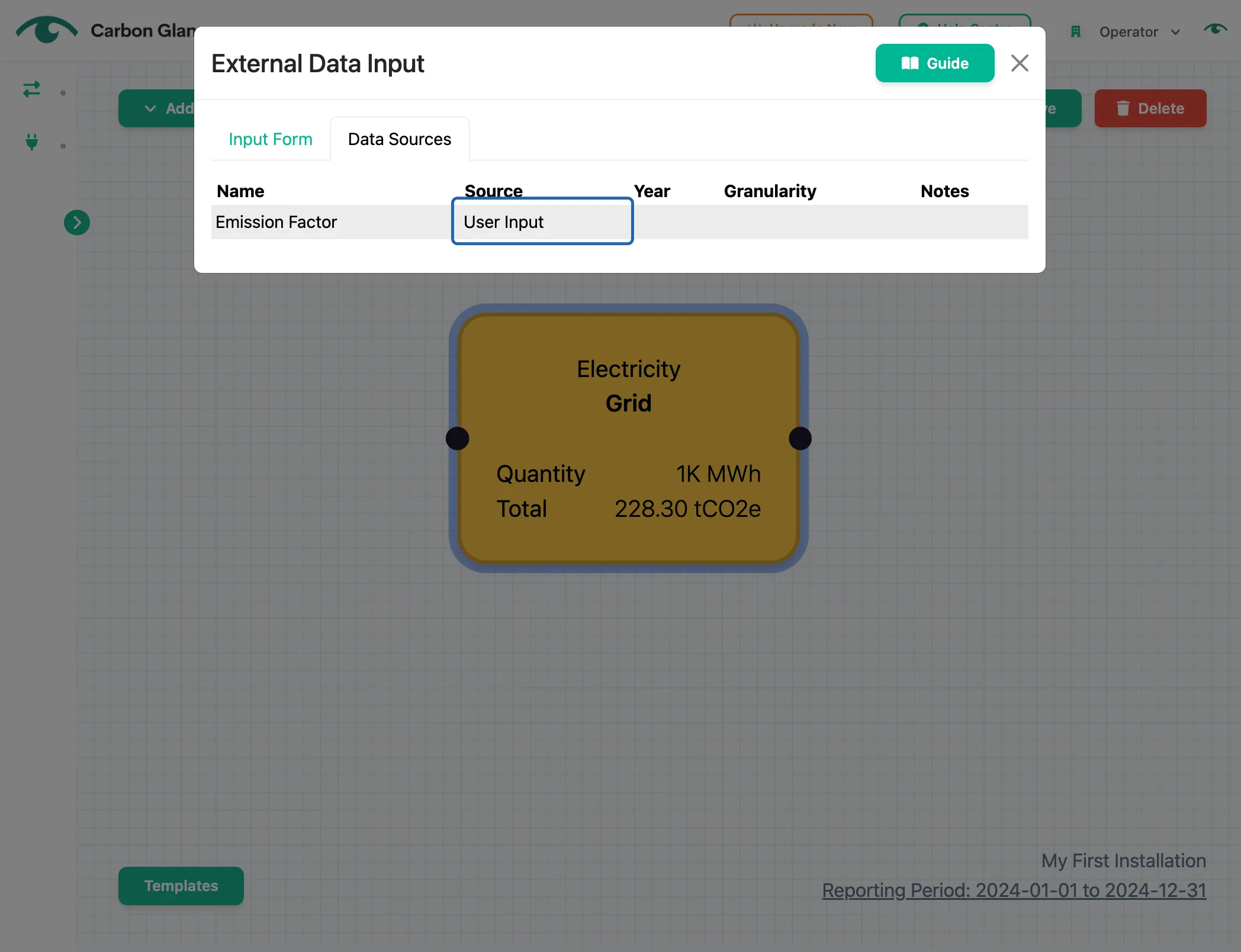Click the 1K MWh quantity value
This screenshot has width=1241, height=952.
(x=718, y=474)
